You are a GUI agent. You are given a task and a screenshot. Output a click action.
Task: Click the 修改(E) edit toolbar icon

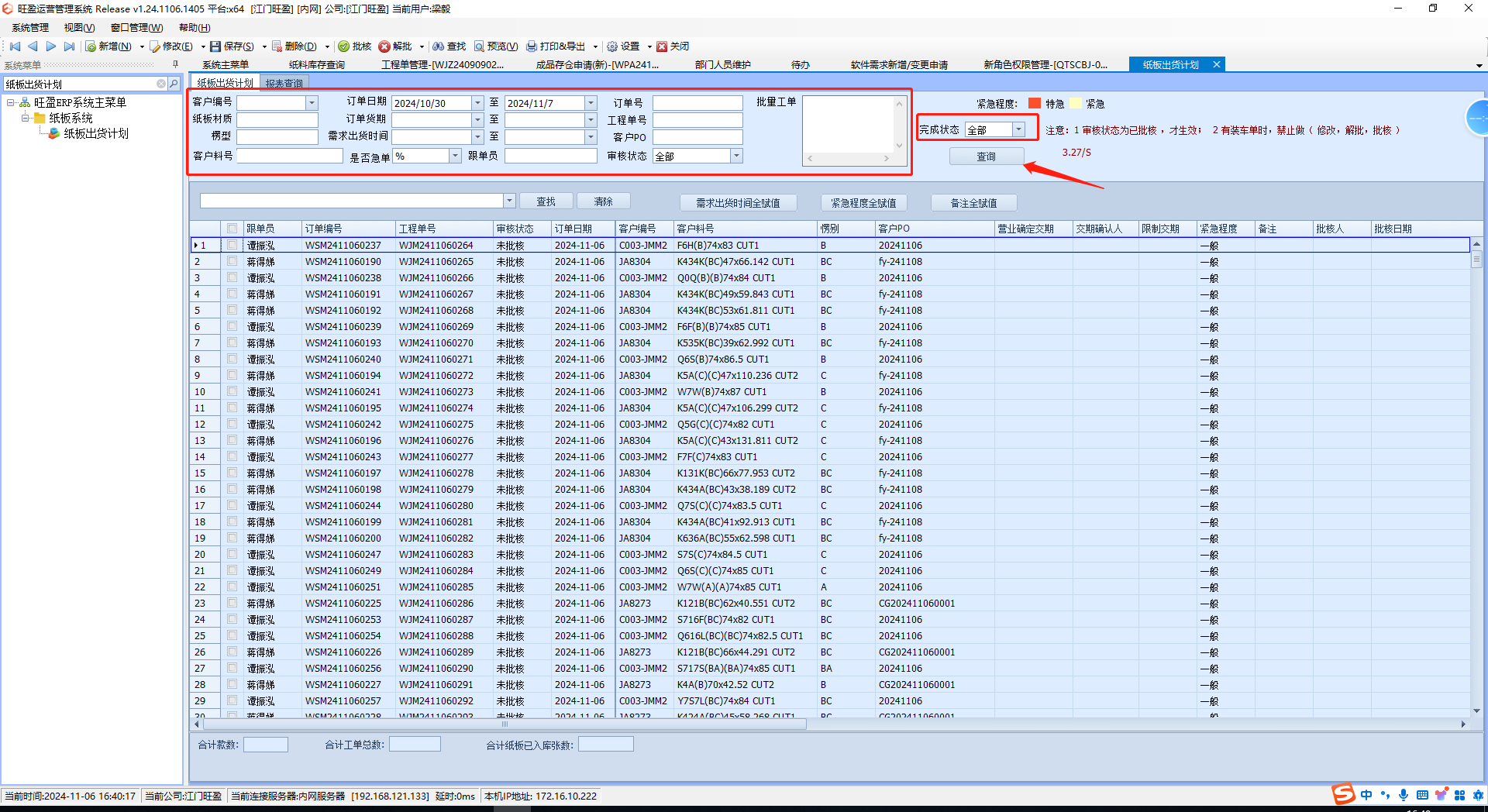[155, 46]
